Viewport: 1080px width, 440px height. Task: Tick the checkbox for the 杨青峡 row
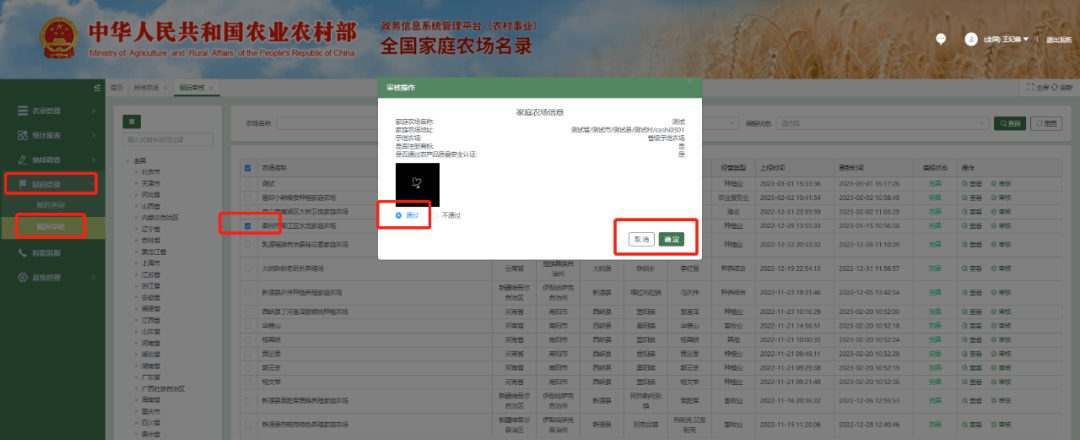[x=247, y=339]
